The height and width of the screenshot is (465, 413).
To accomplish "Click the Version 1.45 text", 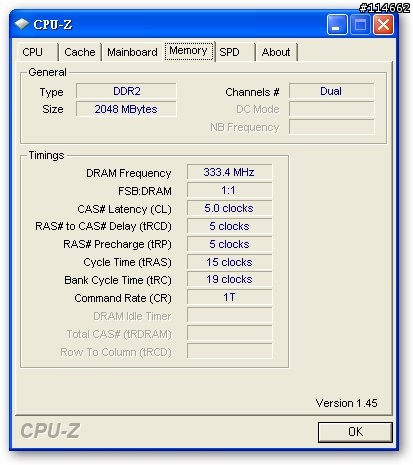I will point(346,403).
